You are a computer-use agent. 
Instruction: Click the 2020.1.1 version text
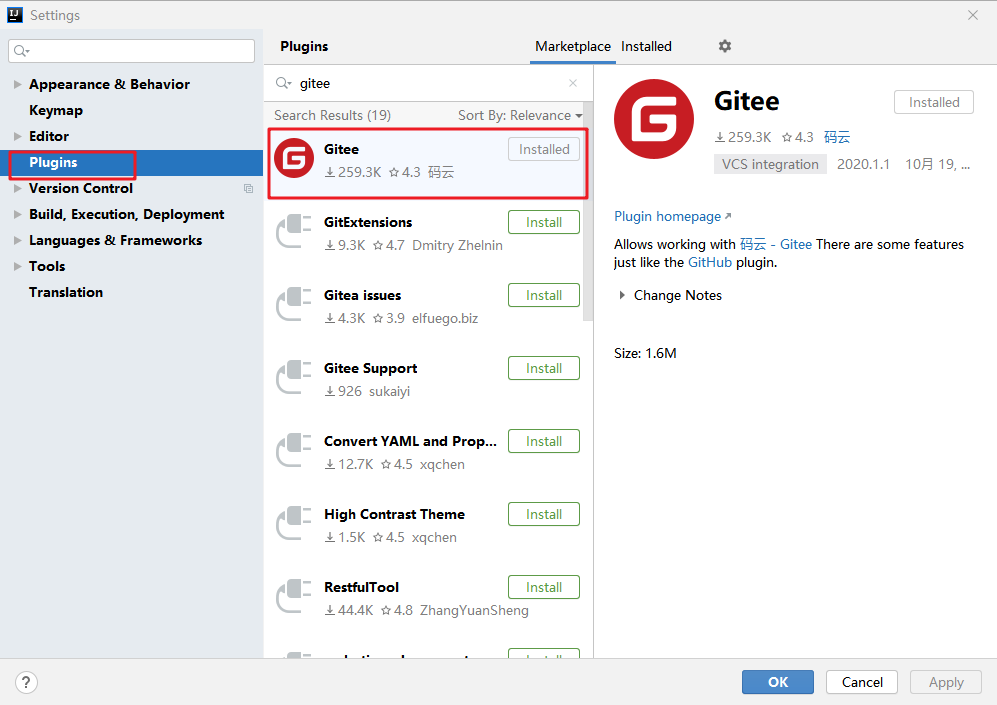(863, 164)
